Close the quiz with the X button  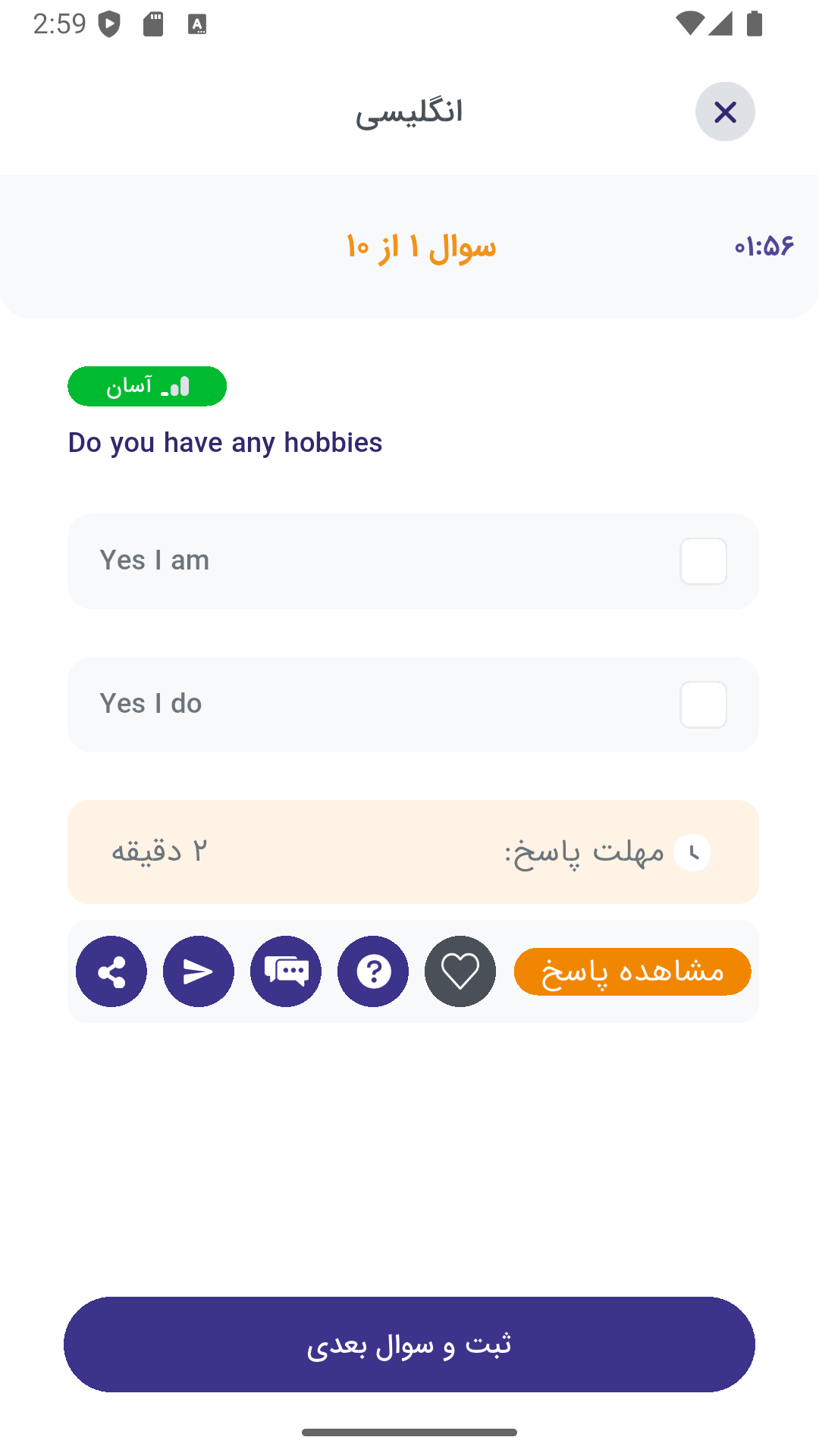tap(725, 112)
